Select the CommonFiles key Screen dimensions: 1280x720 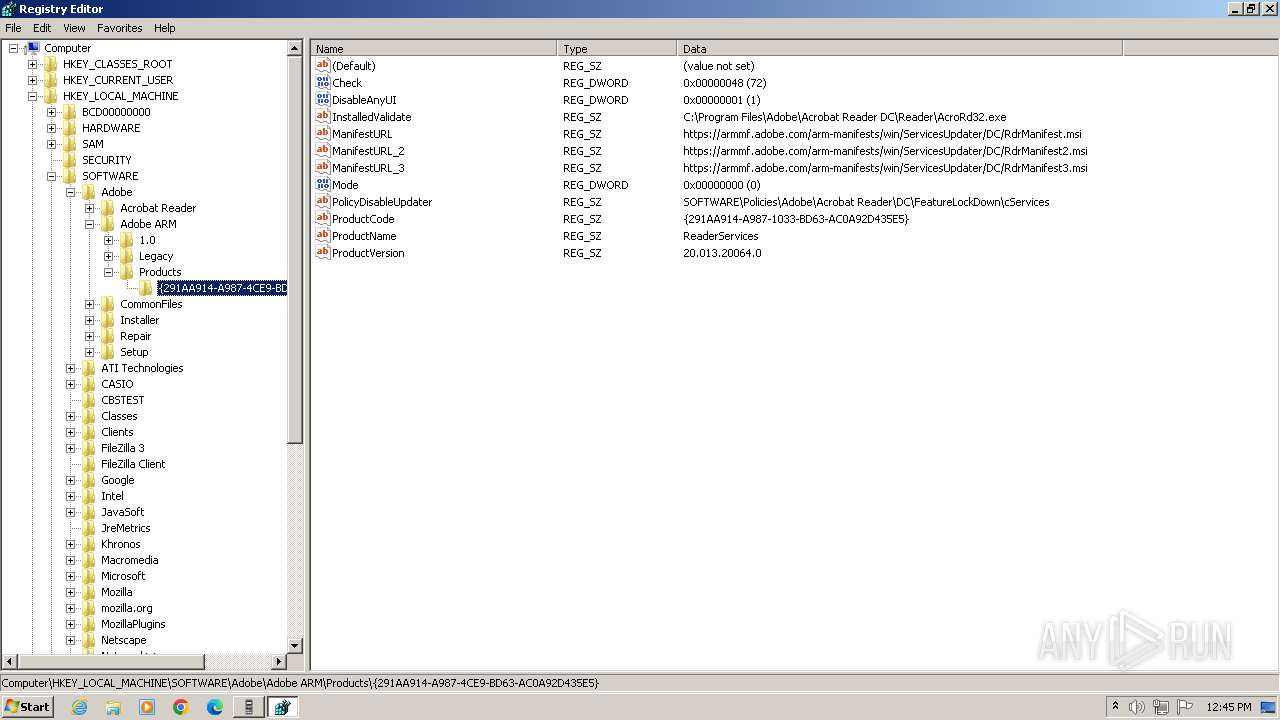click(151, 304)
